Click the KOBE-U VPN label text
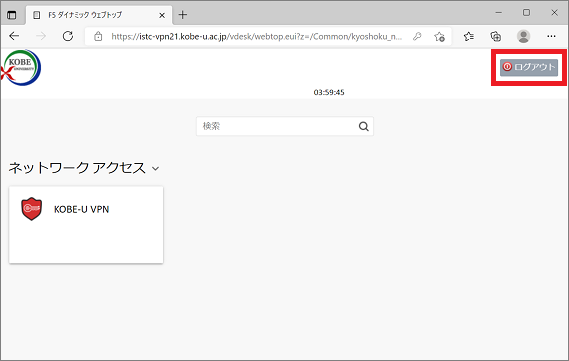The image size is (569, 361). pyautogui.click(x=82, y=209)
